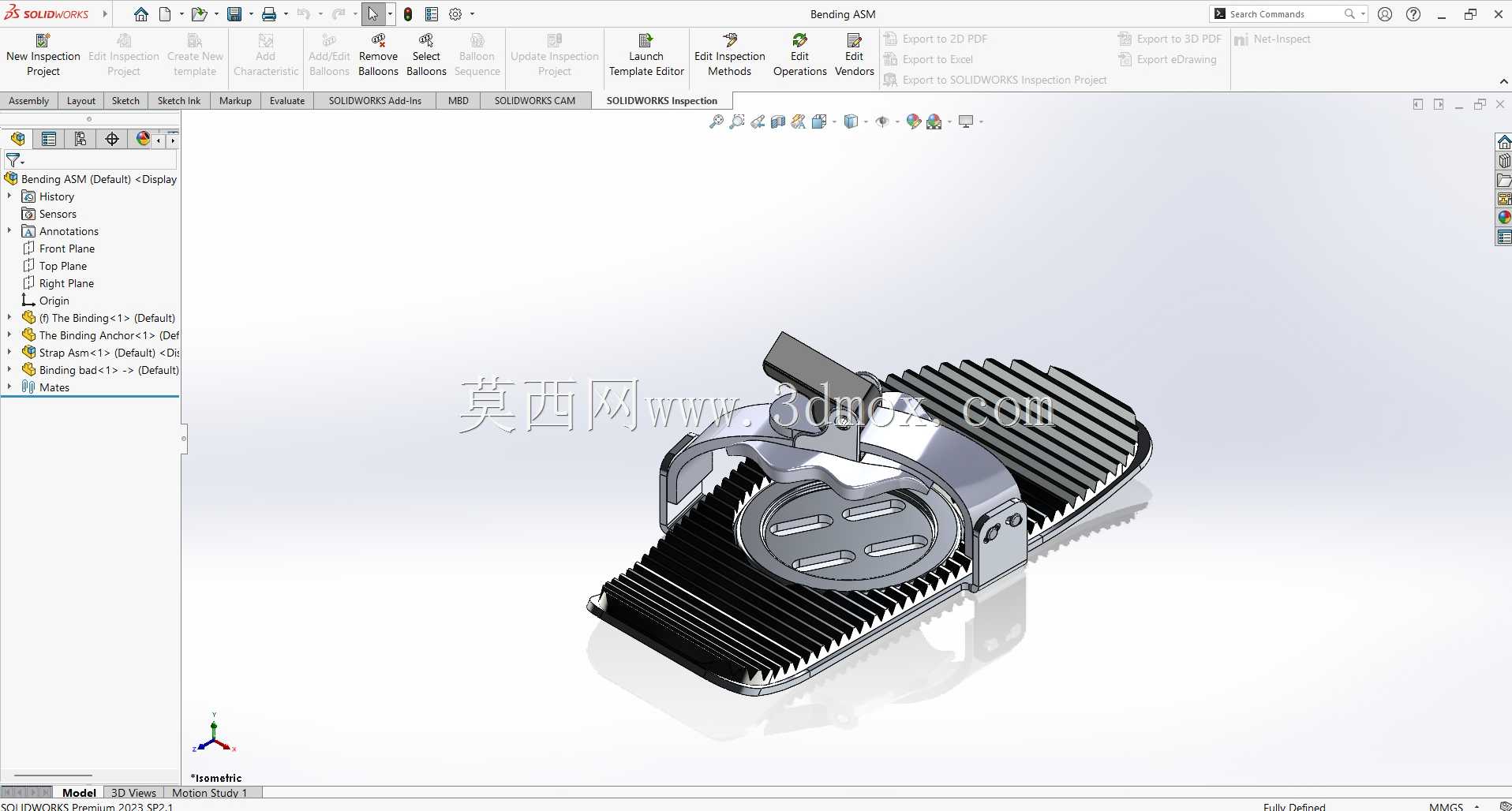Open the Save dropdown arrow

click(x=251, y=14)
